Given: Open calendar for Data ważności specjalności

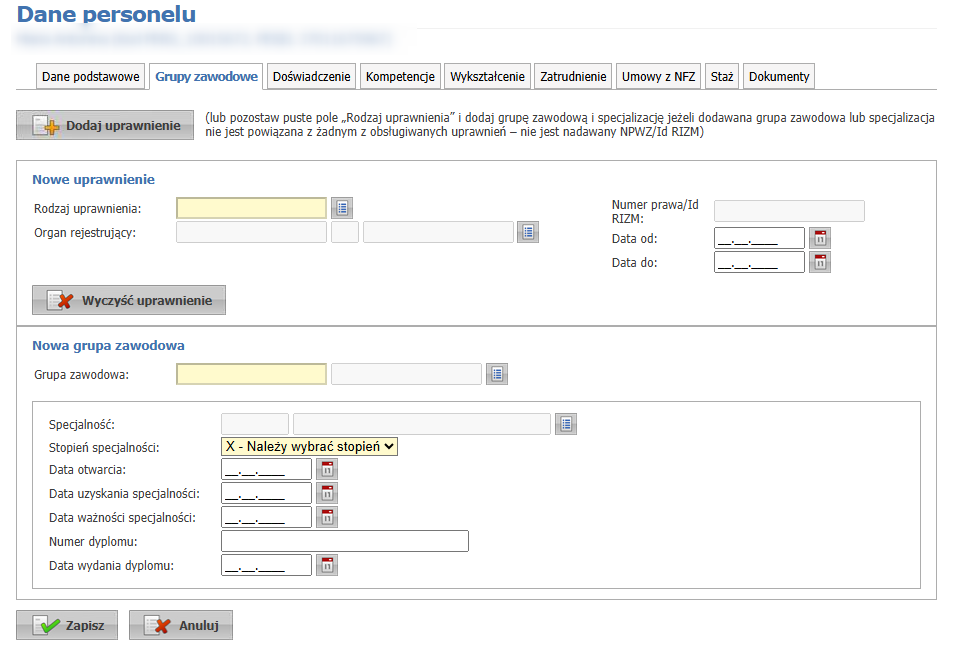Looking at the screenshot, I should coord(327,517).
